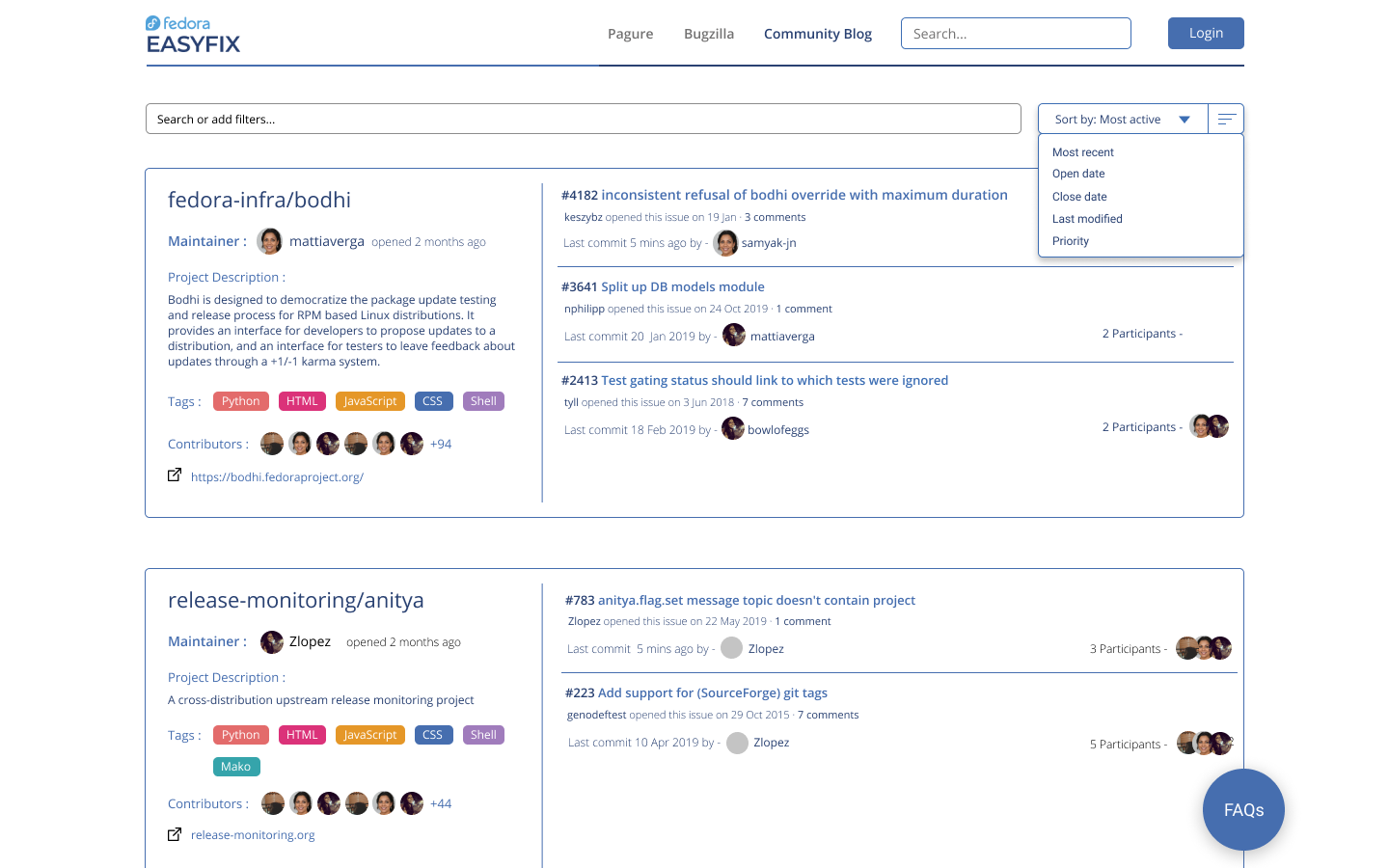This screenshot has height=868, width=1389.
Task: View participant avatars for issue #783
Action: pyautogui.click(x=1204, y=648)
